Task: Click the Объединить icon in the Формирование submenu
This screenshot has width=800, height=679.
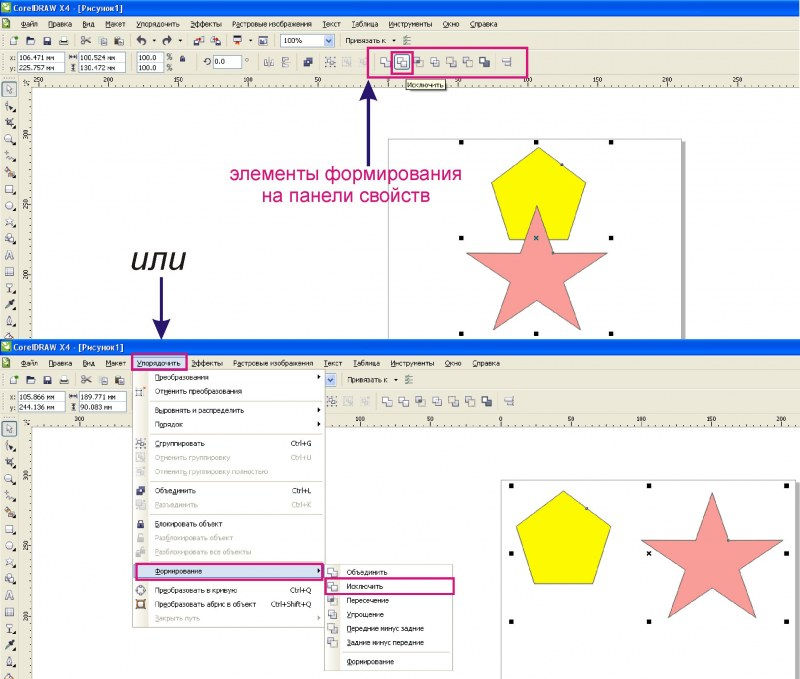Action: 335,571
